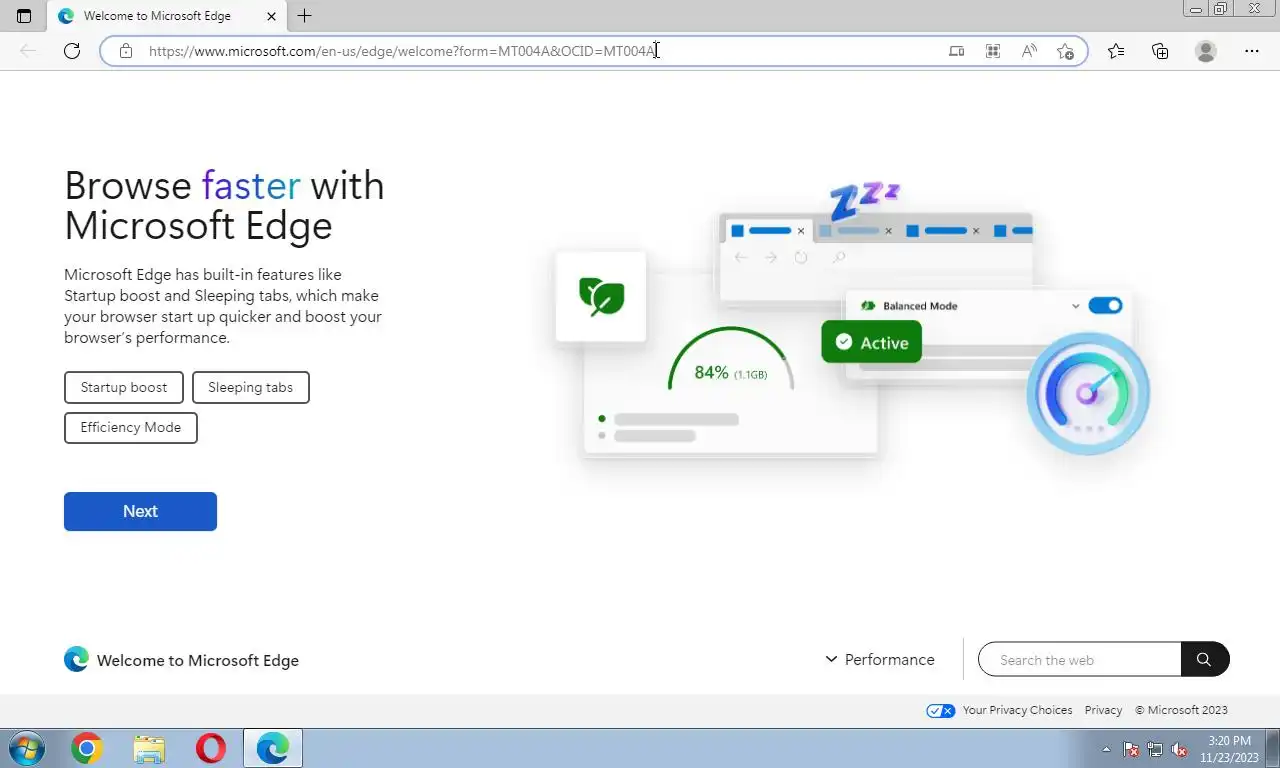This screenshot has height=768, width=1280.
Task: Refresh the current page
Action: point(72,51)
